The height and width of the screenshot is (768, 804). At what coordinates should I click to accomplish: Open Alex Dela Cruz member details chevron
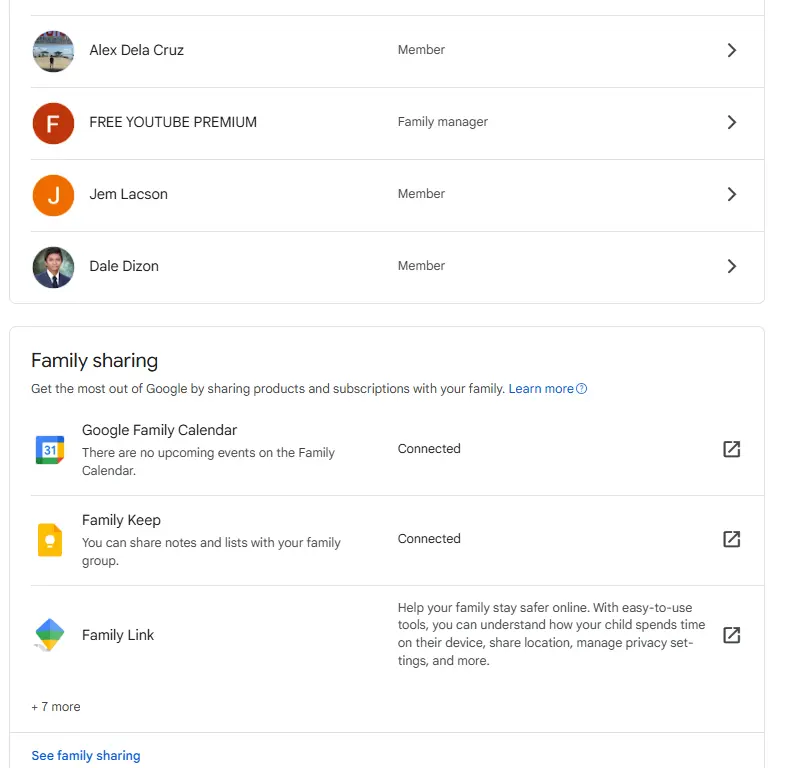[x=732, y=50]
